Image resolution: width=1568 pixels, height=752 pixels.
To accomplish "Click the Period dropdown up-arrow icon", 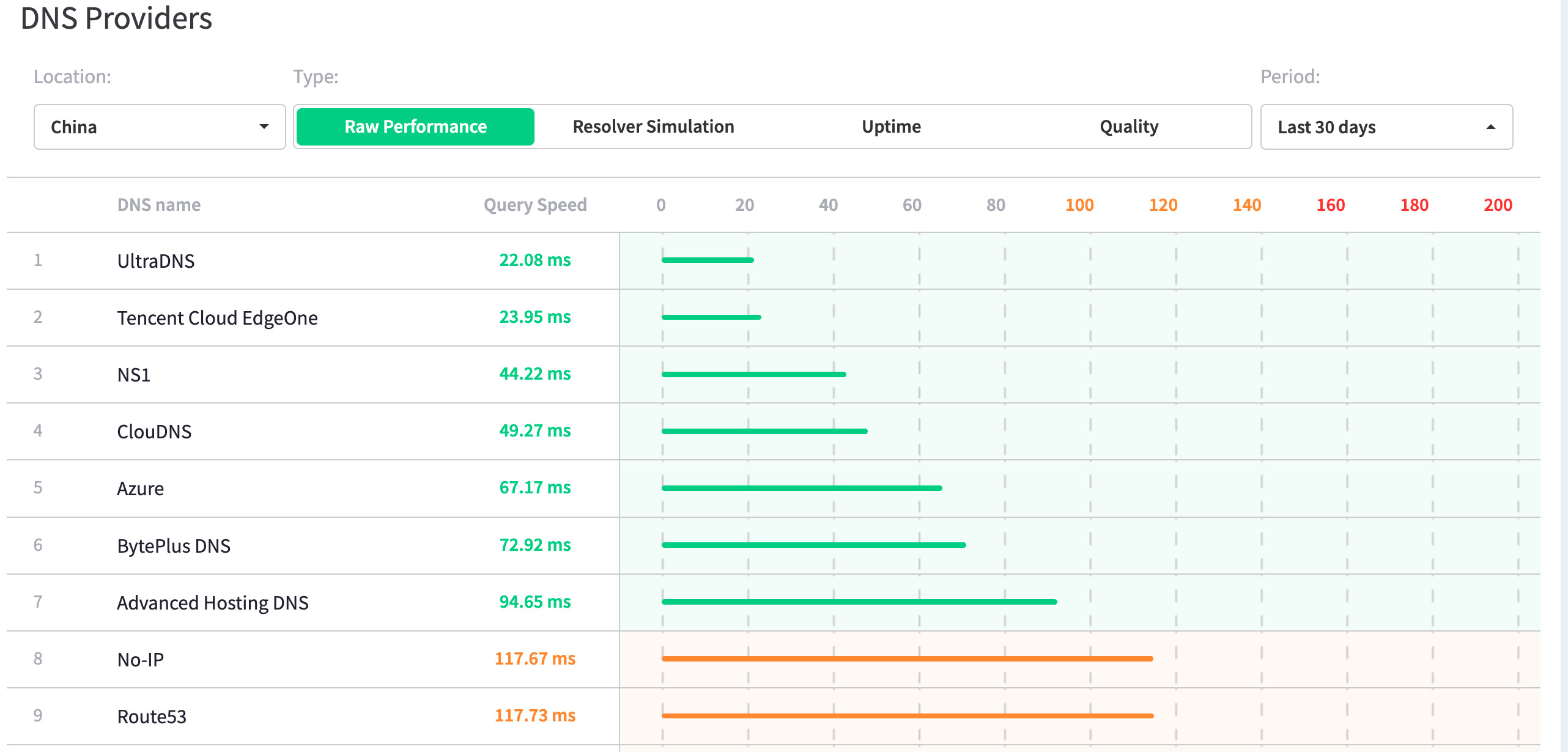I will (x=1491, y=127).
